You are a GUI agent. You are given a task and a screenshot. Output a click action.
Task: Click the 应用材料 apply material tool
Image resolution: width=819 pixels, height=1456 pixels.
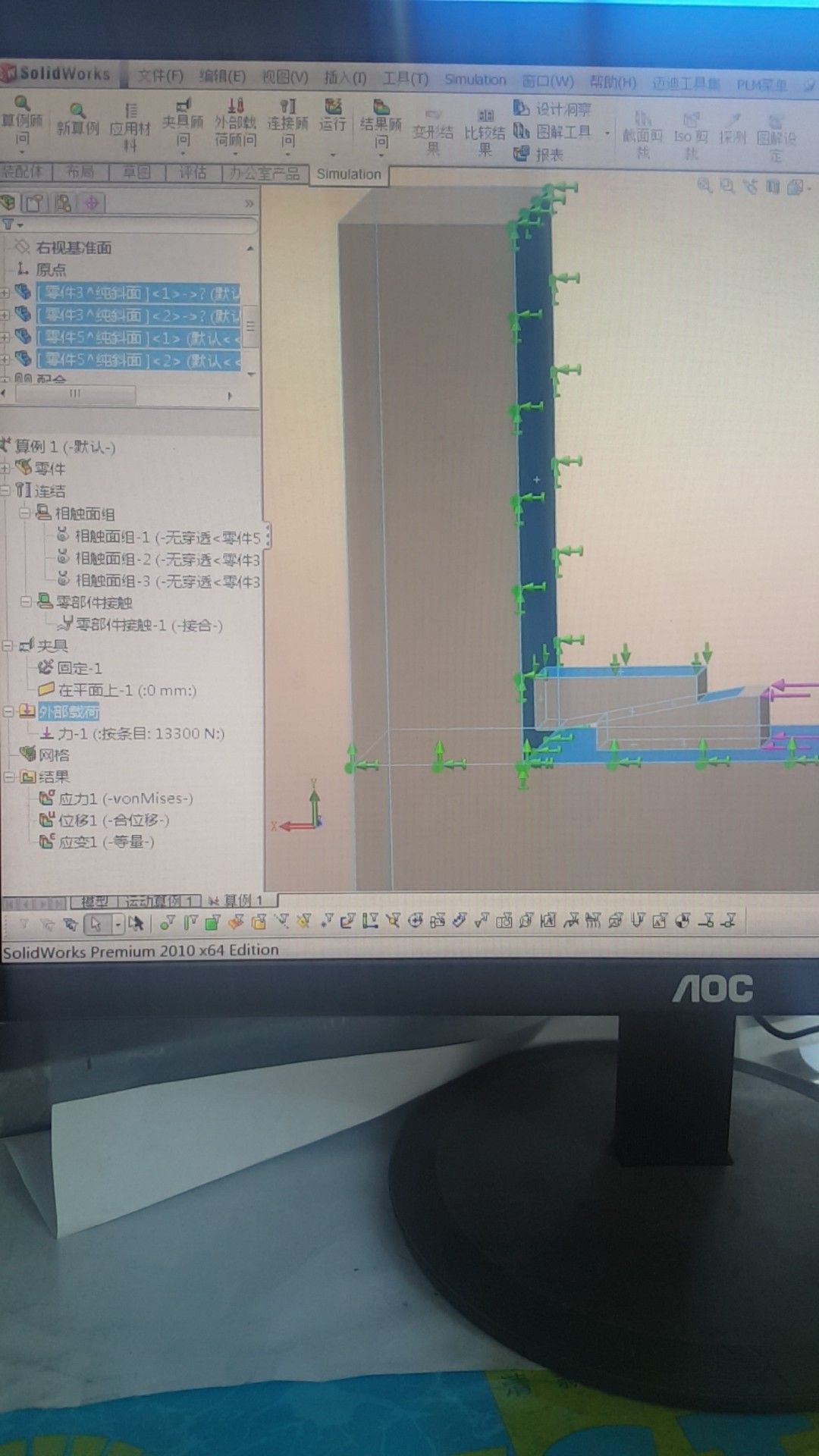coord(130,127)
